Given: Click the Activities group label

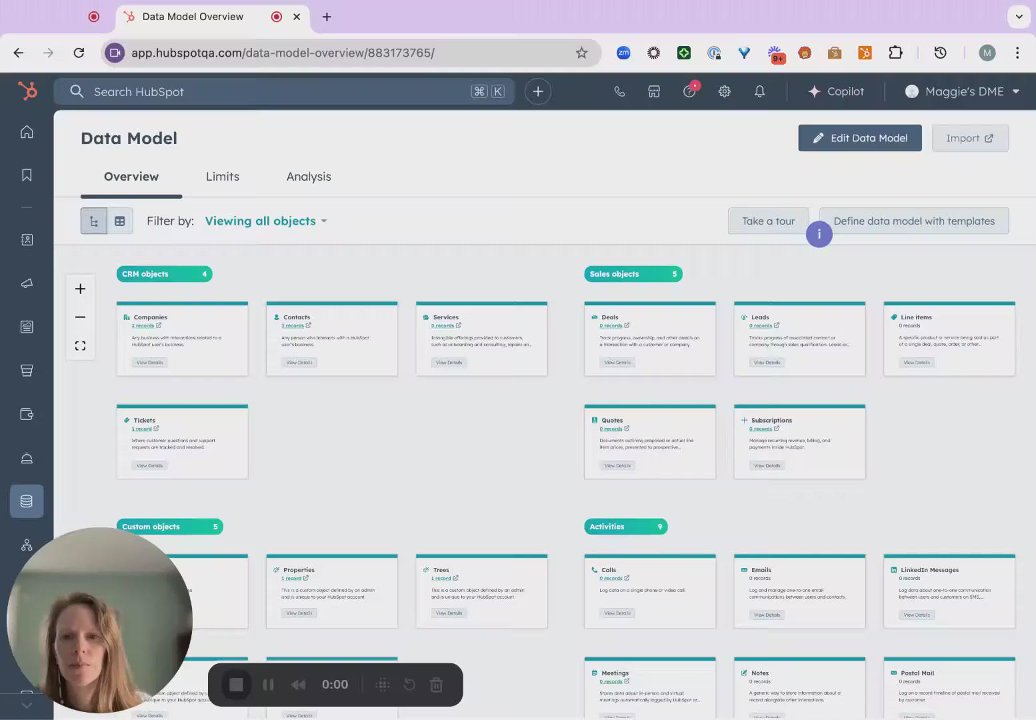Looking at the screenshot, I should pos(626,526).
